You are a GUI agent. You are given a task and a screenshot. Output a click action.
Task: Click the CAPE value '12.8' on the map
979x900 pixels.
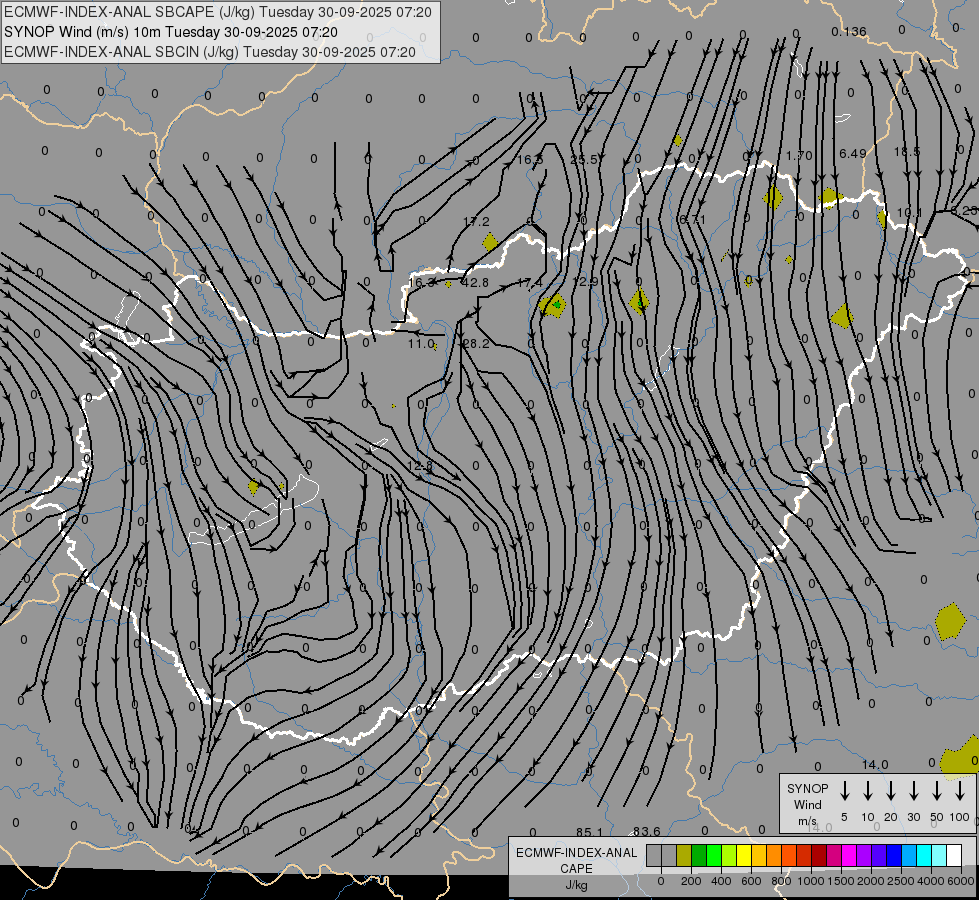pyautogui.click(x=420, y=467)
